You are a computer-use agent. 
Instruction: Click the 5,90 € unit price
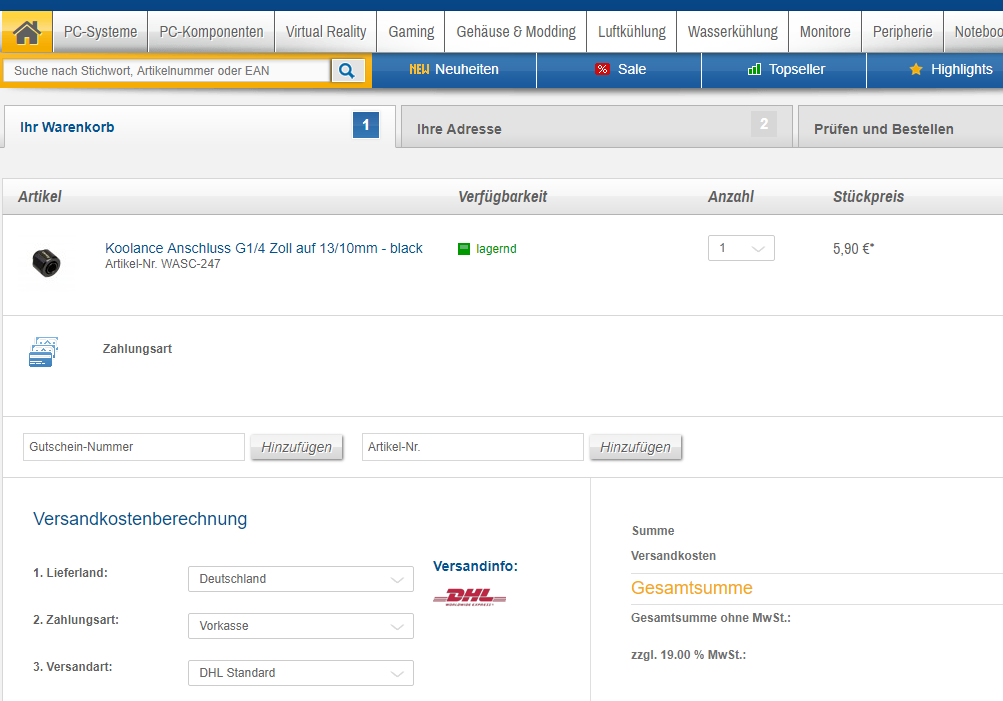(x=853, y=249)
